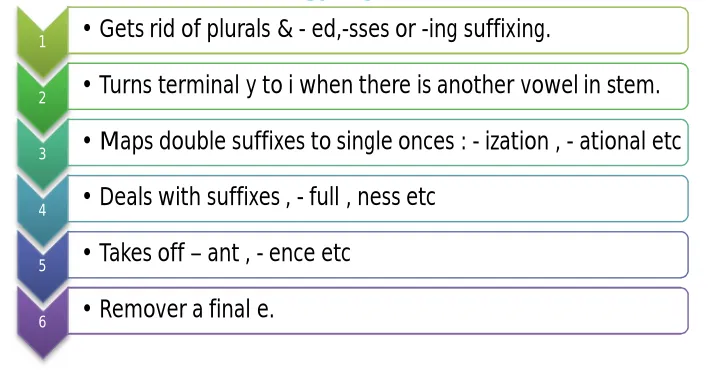Click the 'Takes off – ant, - ence' box
This screenshot has width=718, height=370.
(378, 254)
